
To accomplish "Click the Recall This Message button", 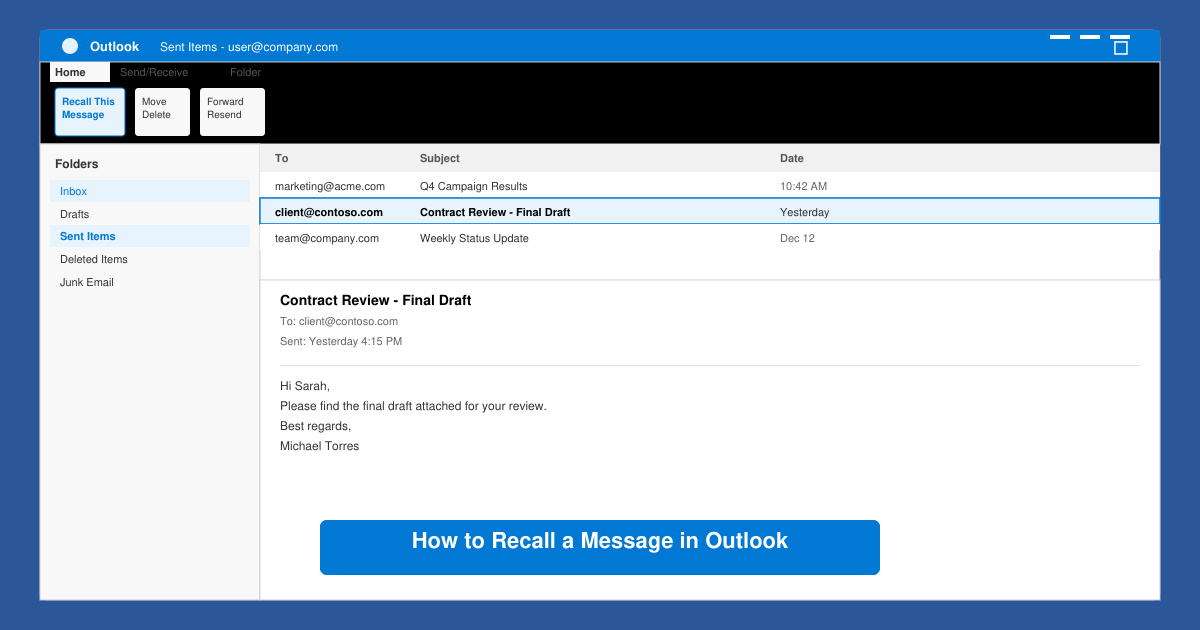I will point(90,112).
